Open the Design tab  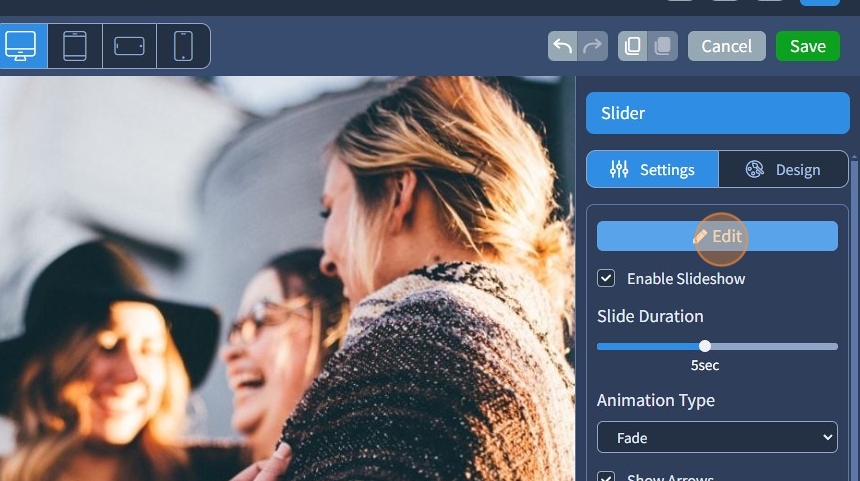(783, 169)
